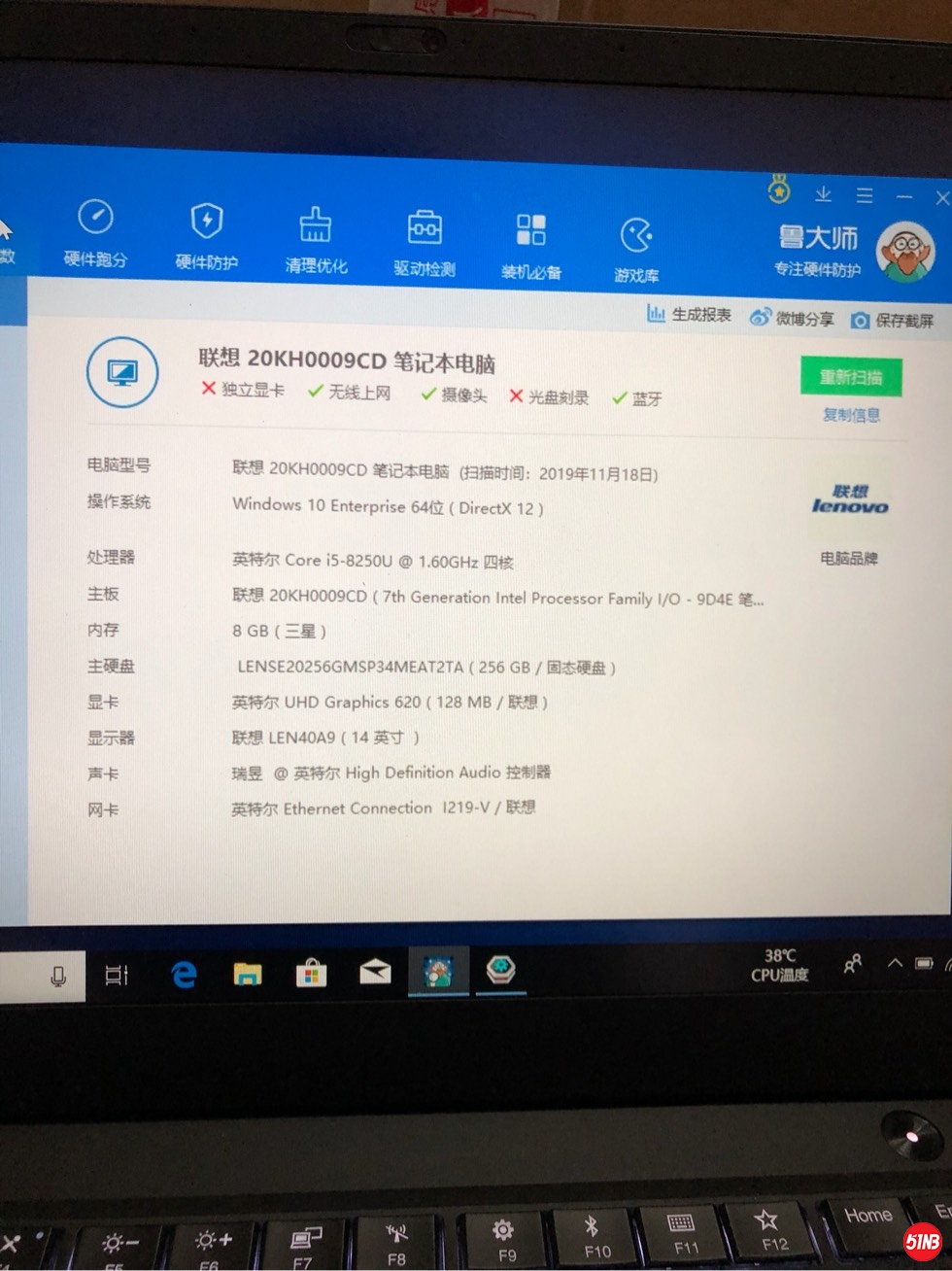The height and width of the screenshot is (1271, 952).
Task: Open the download arrow icon in the title bar
Action: (823, 194)
